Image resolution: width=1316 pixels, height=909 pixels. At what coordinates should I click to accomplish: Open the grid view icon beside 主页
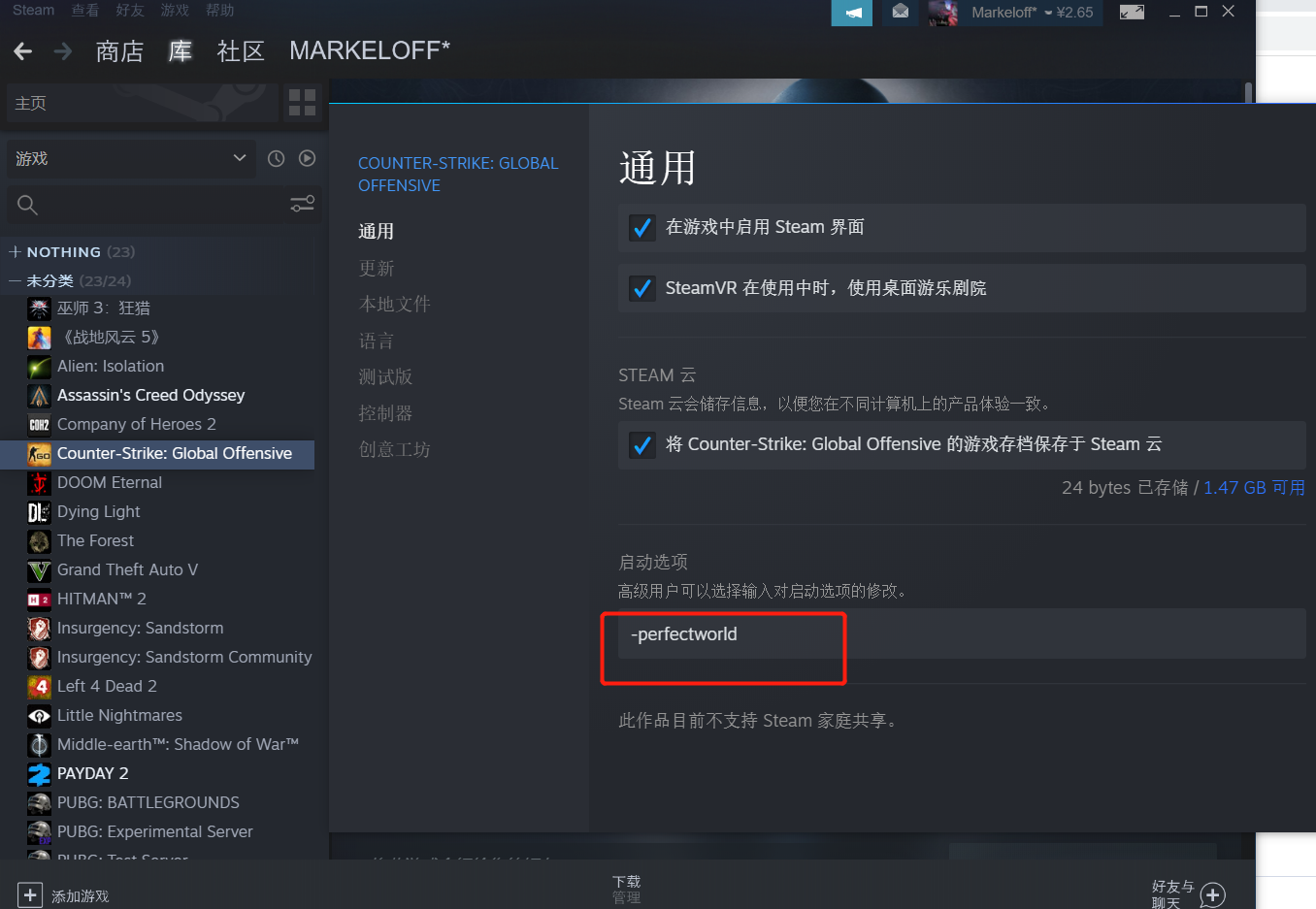click(303, 103)
